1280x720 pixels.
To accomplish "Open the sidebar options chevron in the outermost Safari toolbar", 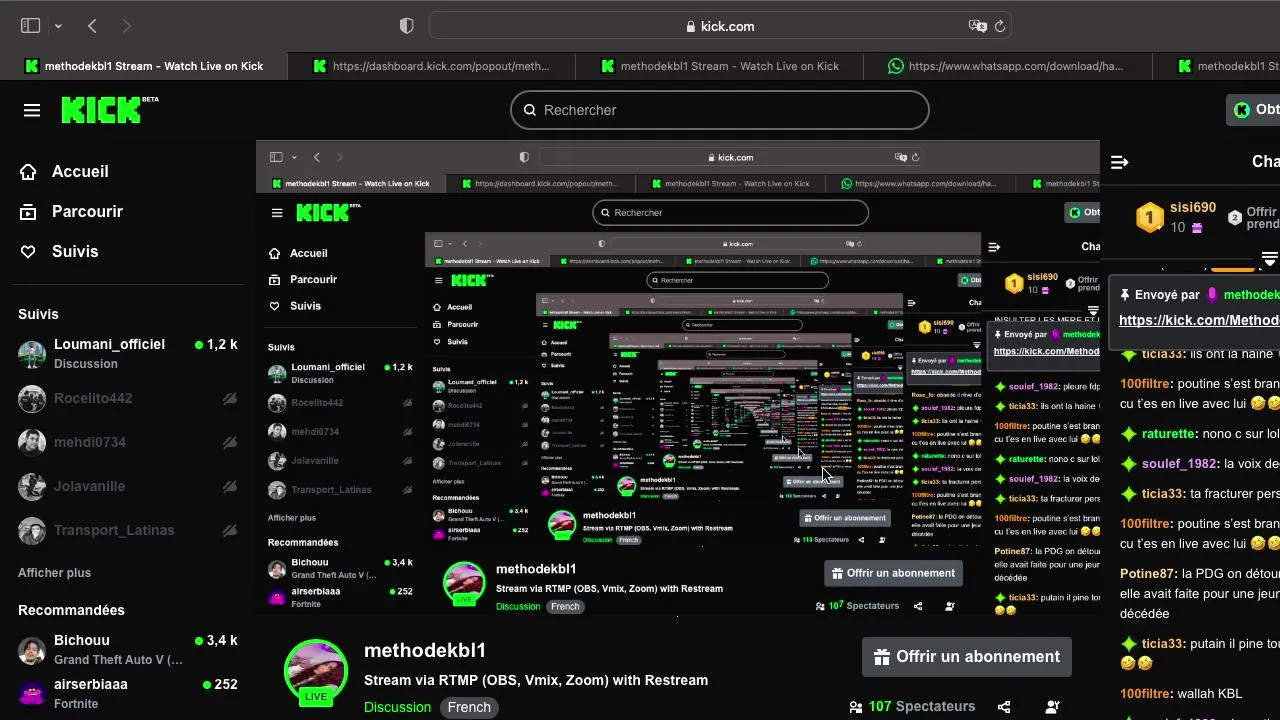I will pos(58,26).
